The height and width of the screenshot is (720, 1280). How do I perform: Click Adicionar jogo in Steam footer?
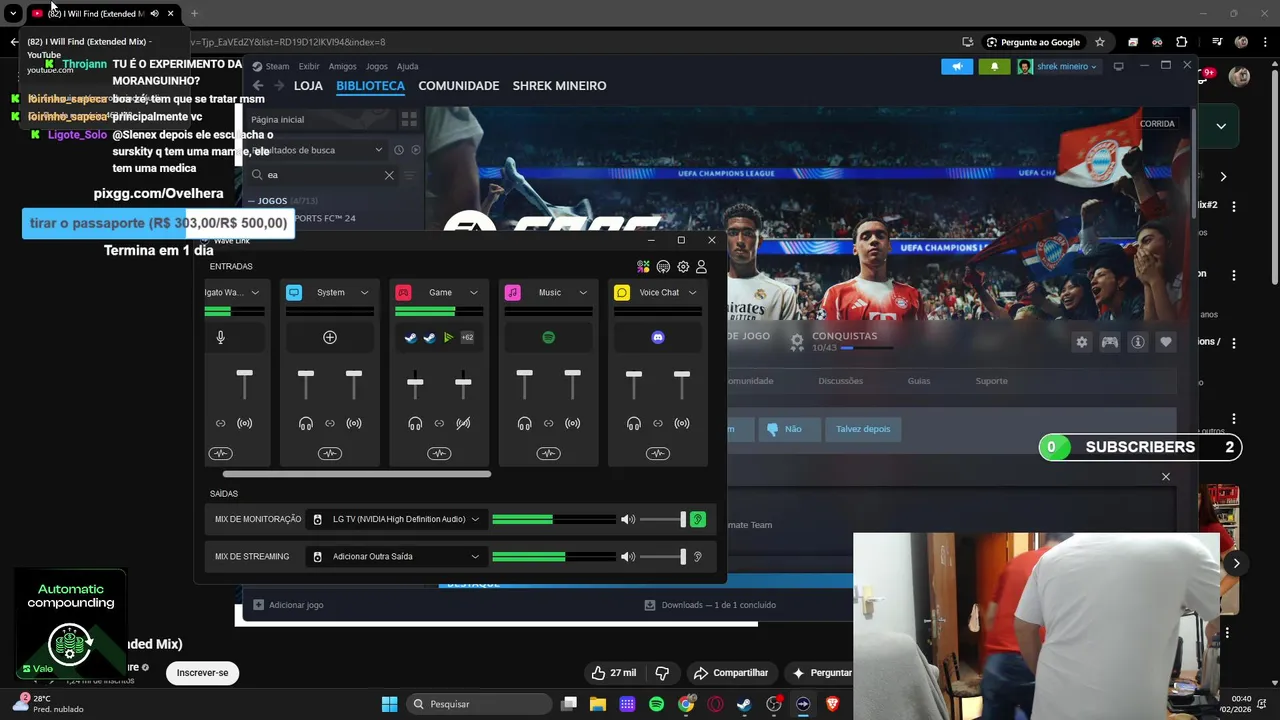[288, 605]
